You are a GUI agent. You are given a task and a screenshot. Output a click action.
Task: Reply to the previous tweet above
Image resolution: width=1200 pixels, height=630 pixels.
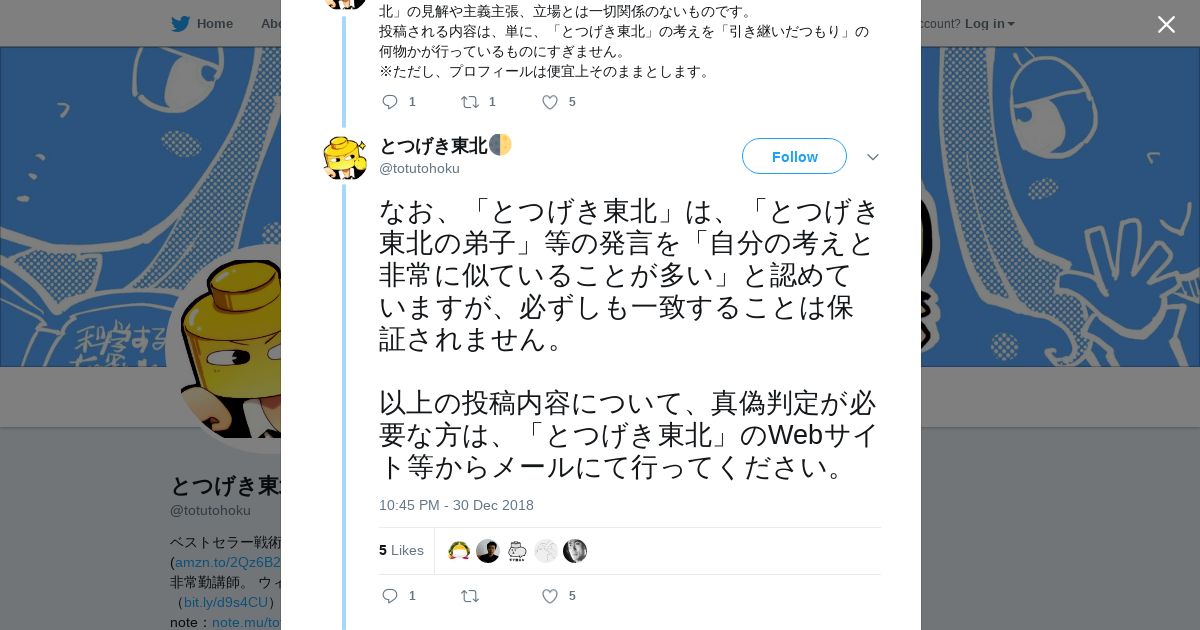click(x=391, y=102)
